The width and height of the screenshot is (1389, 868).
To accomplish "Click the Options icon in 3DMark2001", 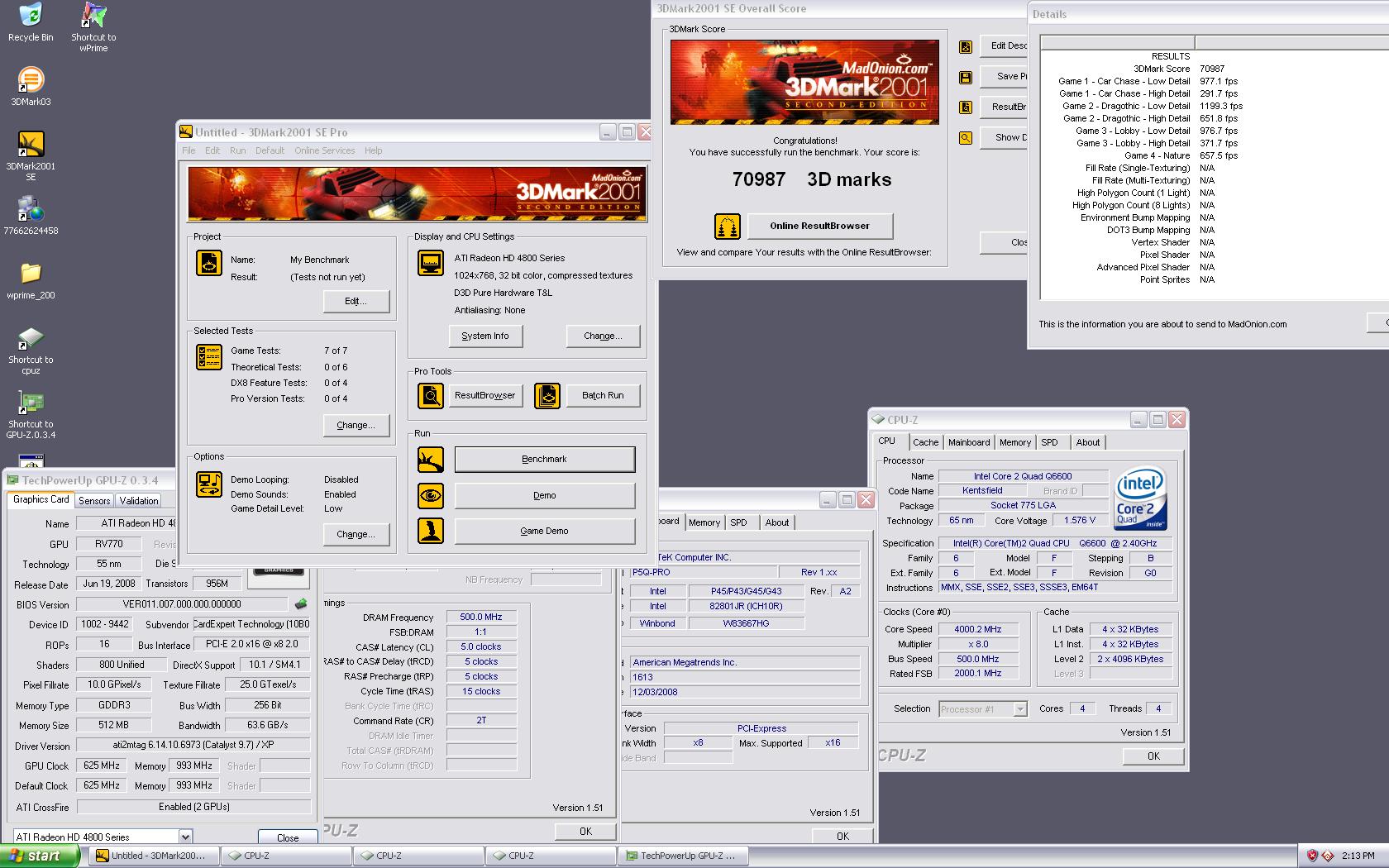I will [208, 484].
